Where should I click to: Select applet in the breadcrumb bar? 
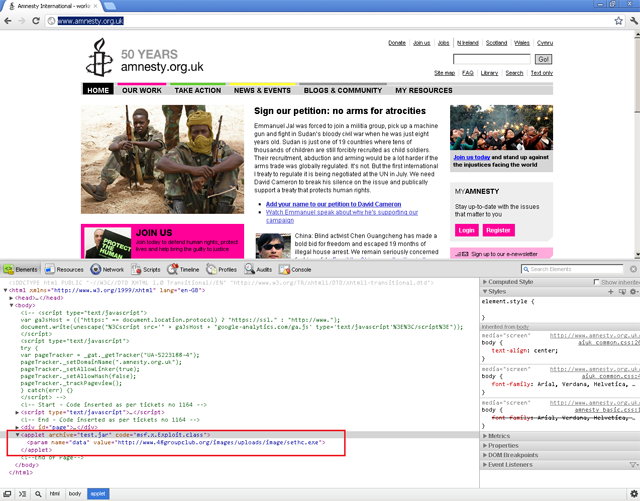click(x=98, y=494)
